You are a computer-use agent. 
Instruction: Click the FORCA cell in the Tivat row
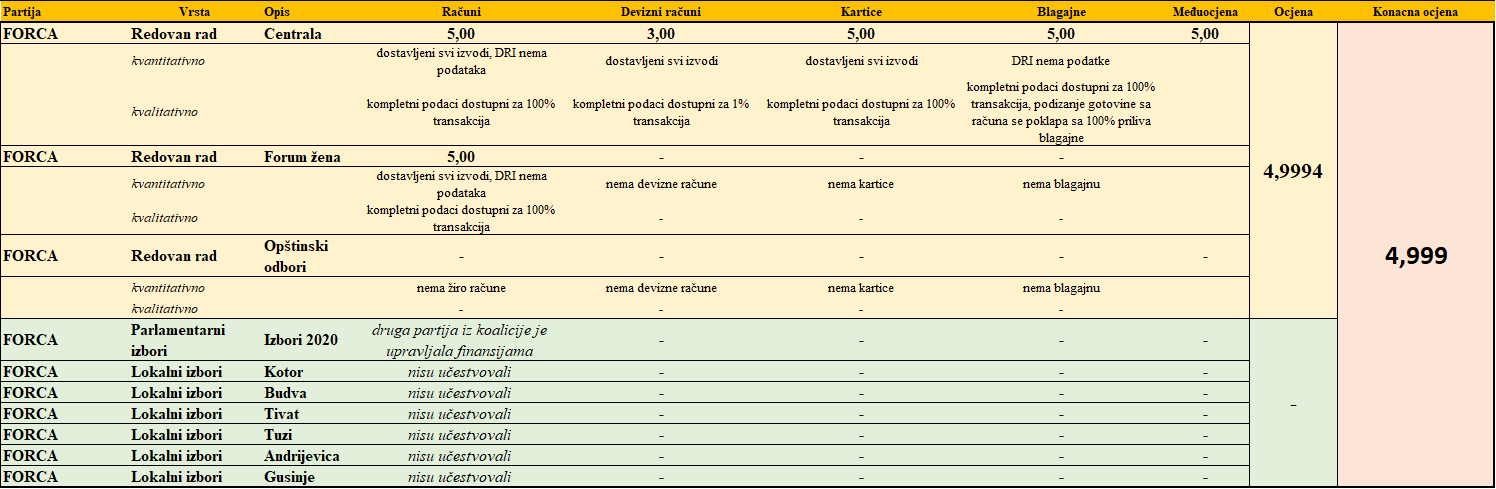31,414
